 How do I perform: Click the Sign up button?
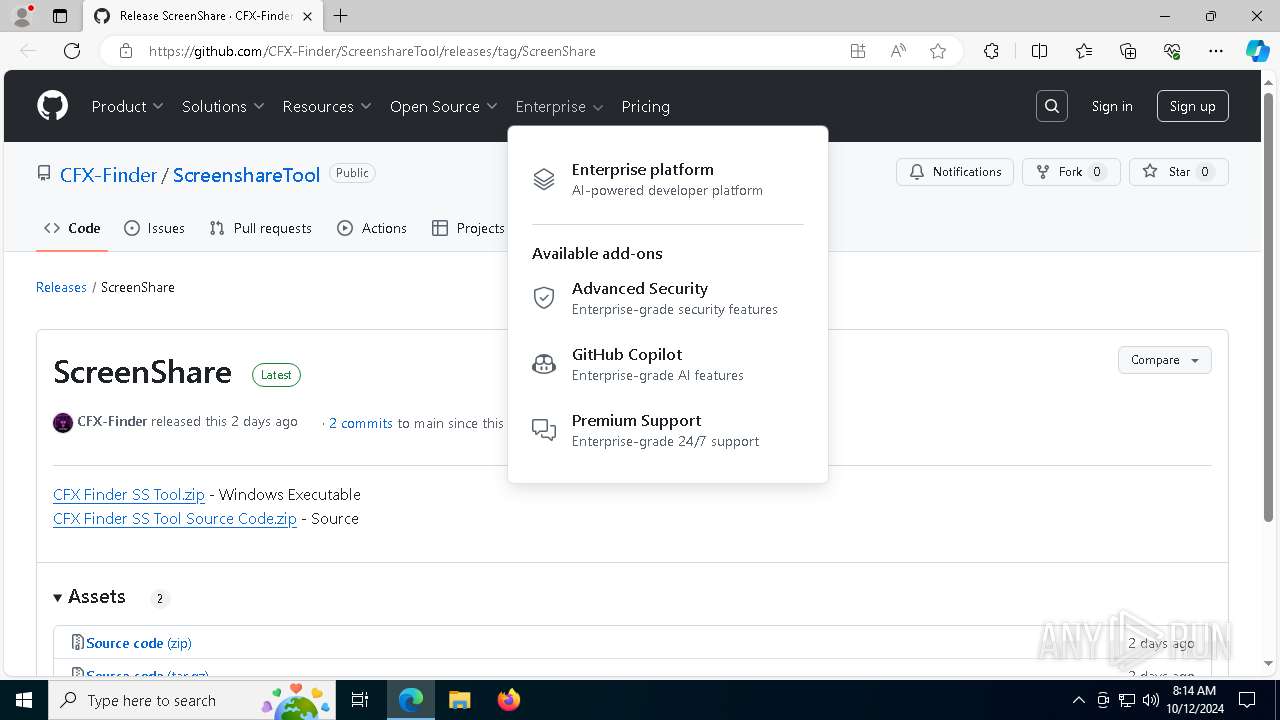[1192, 106]
